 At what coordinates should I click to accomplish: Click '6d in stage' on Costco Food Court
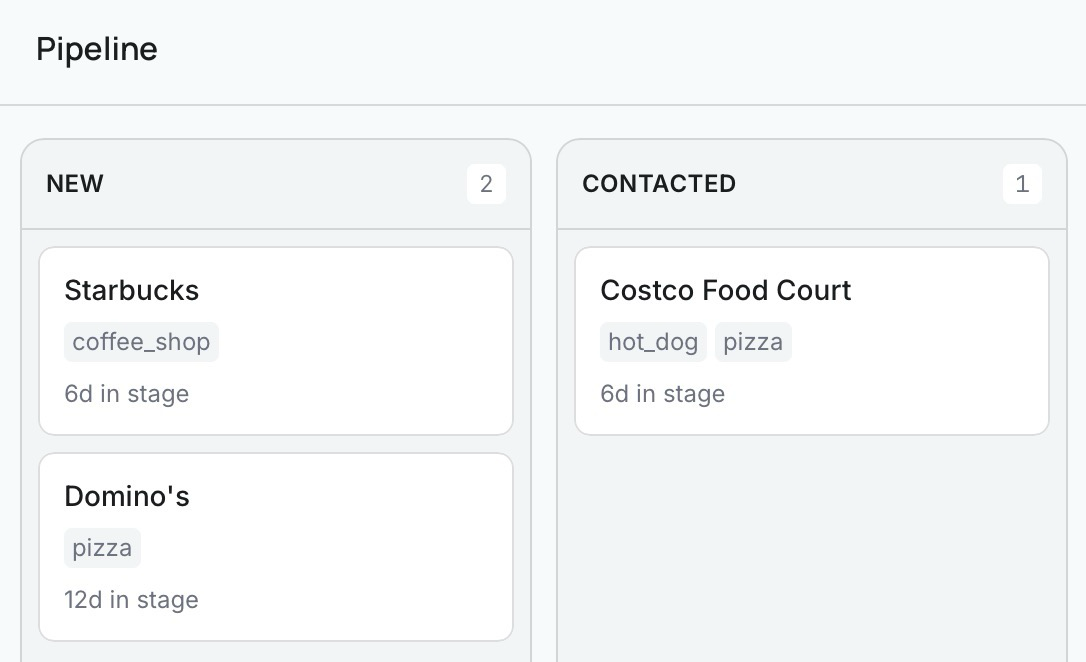663,393
